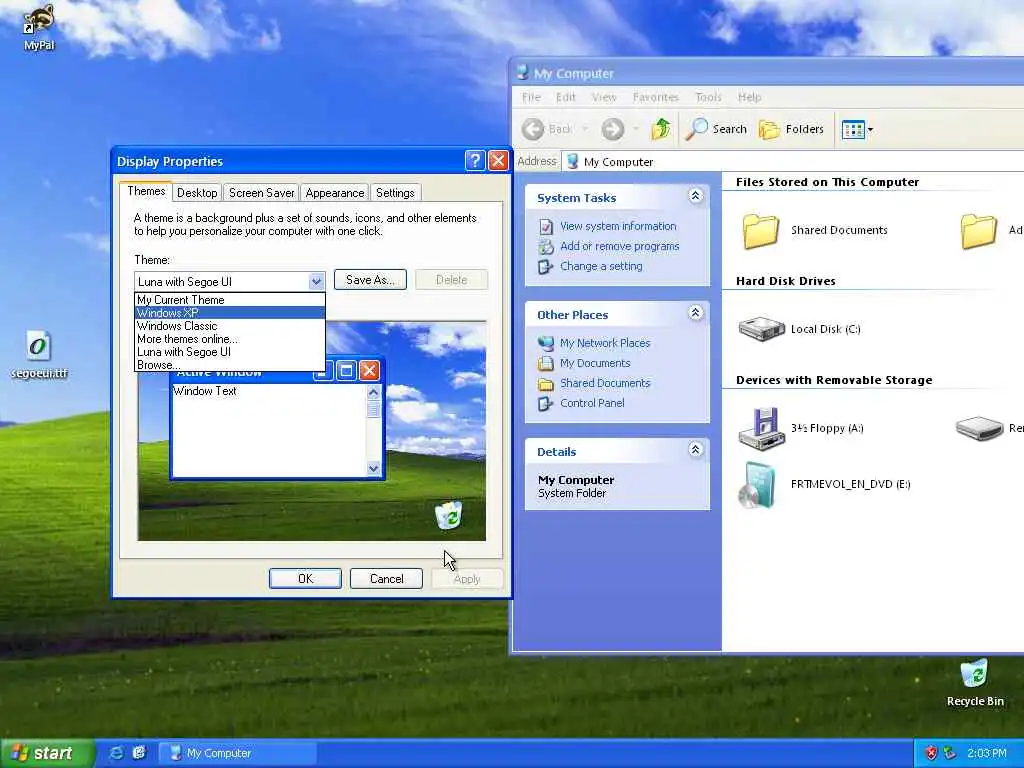Collapse the System Tasks panel
The width and height of the screenshot is (1024, 768).
[696, 196]
